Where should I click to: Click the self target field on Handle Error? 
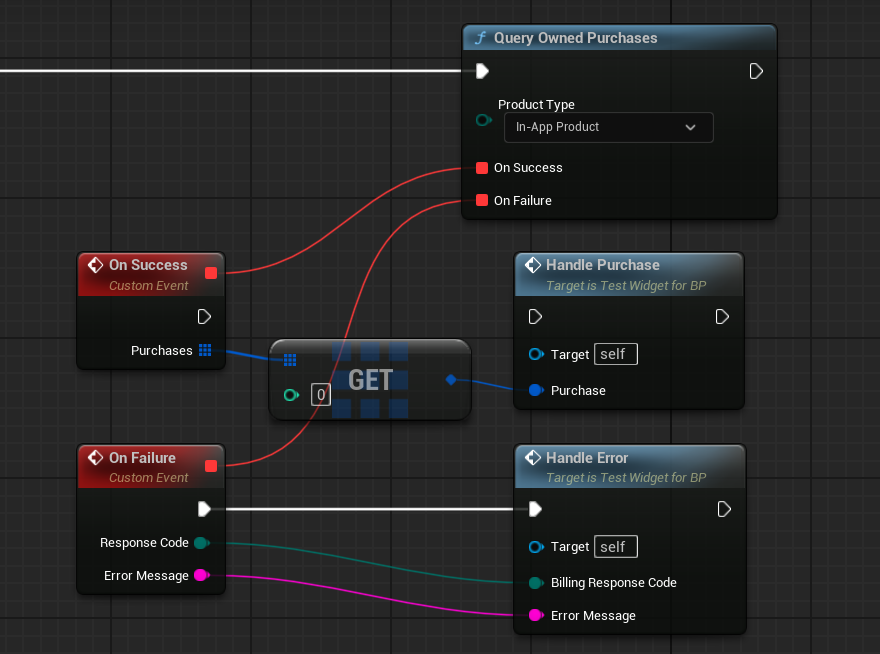click(x=615, y=547)
